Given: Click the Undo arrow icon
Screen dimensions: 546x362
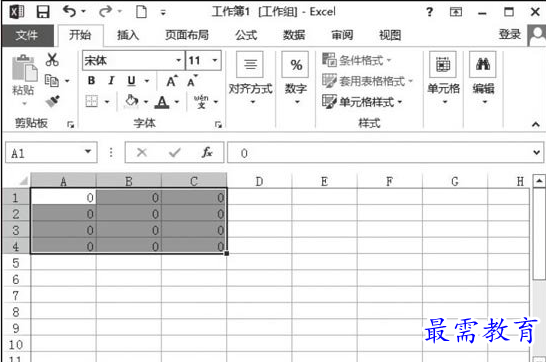Looking at the screenshot, I should click(x=70, y=11).
